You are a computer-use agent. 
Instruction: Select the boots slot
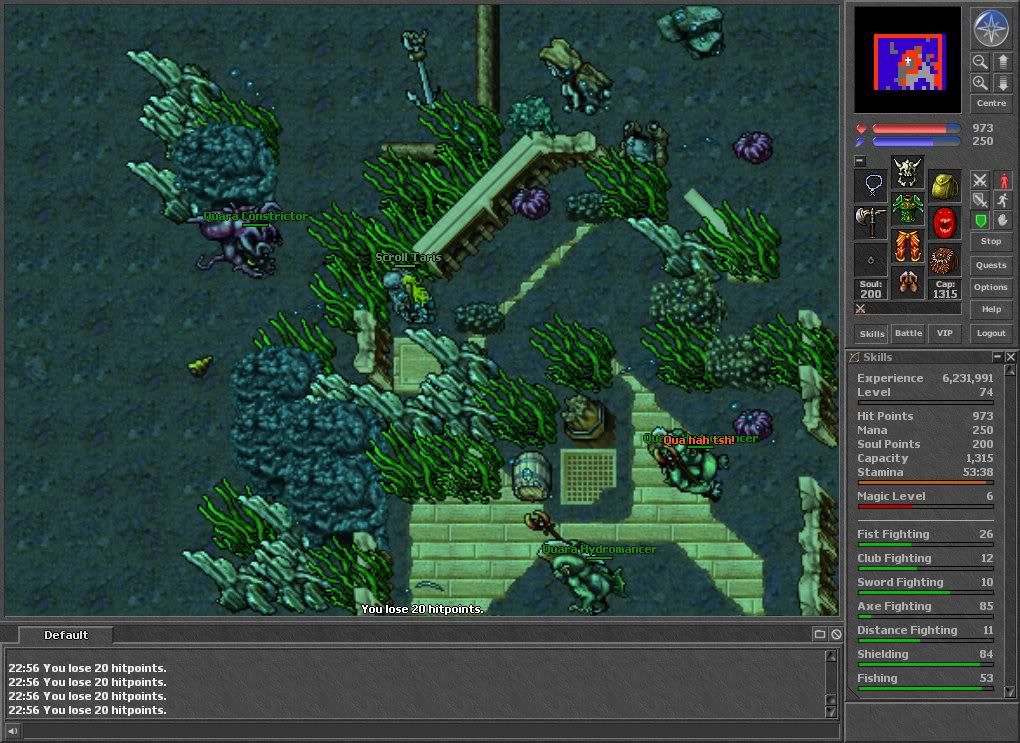click(907, 282)
